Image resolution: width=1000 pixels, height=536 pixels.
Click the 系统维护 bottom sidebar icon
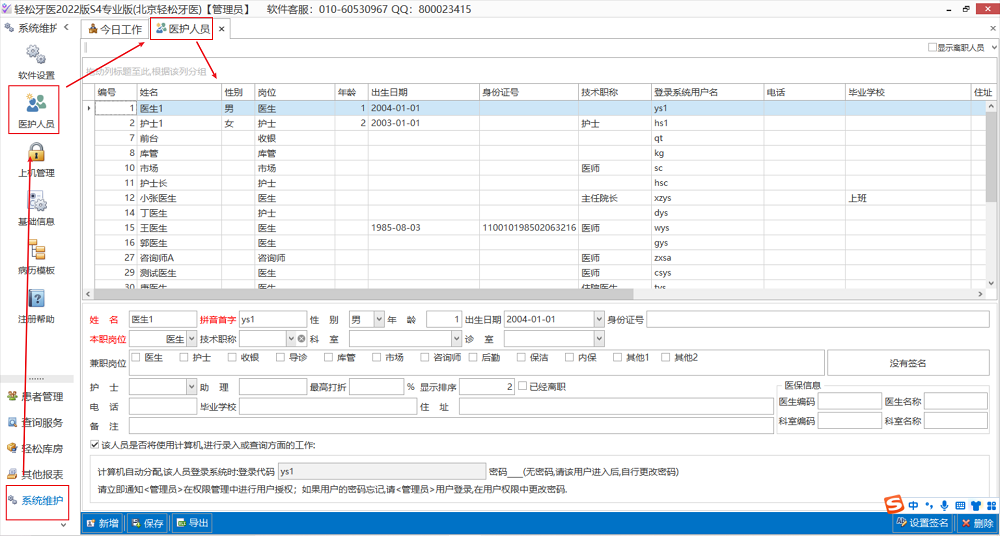pos(11,500)
